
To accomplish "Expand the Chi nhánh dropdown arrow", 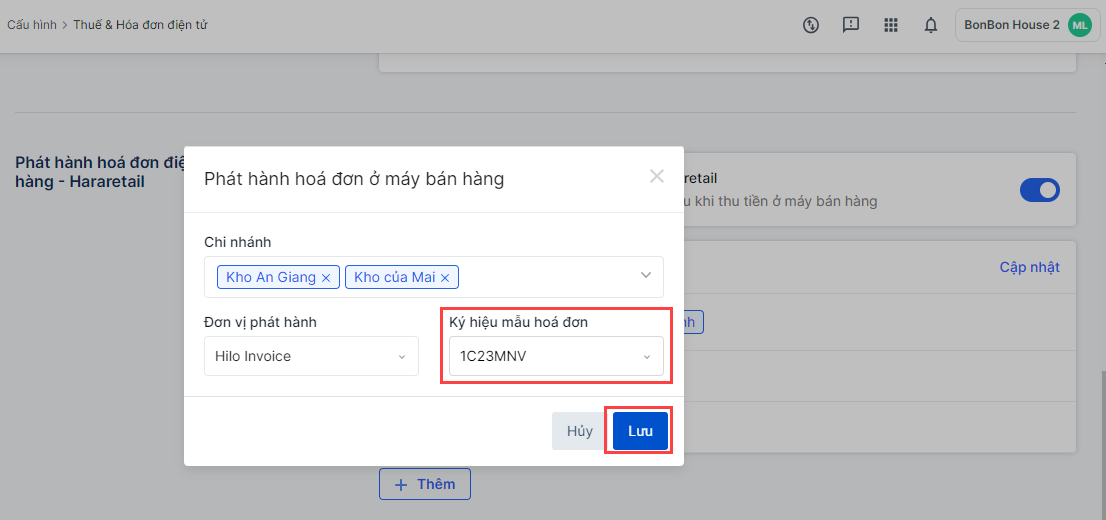I will (x=646, y=275).
